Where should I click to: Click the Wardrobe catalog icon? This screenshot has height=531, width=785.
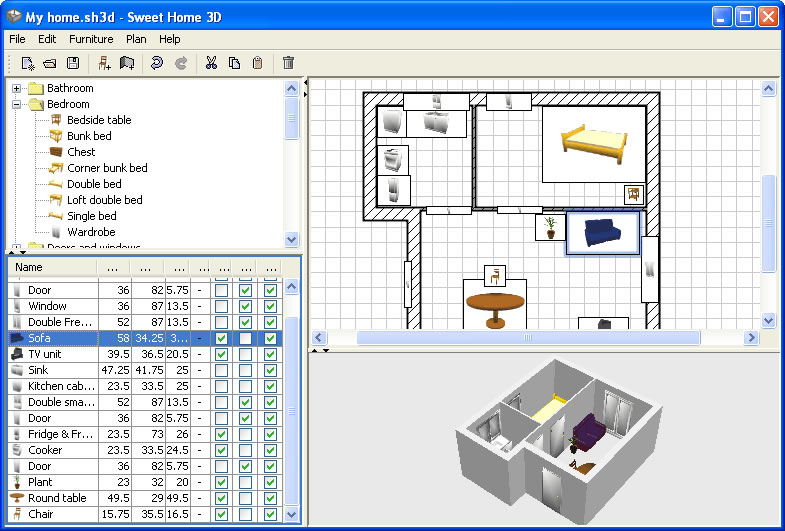(56, 232)
